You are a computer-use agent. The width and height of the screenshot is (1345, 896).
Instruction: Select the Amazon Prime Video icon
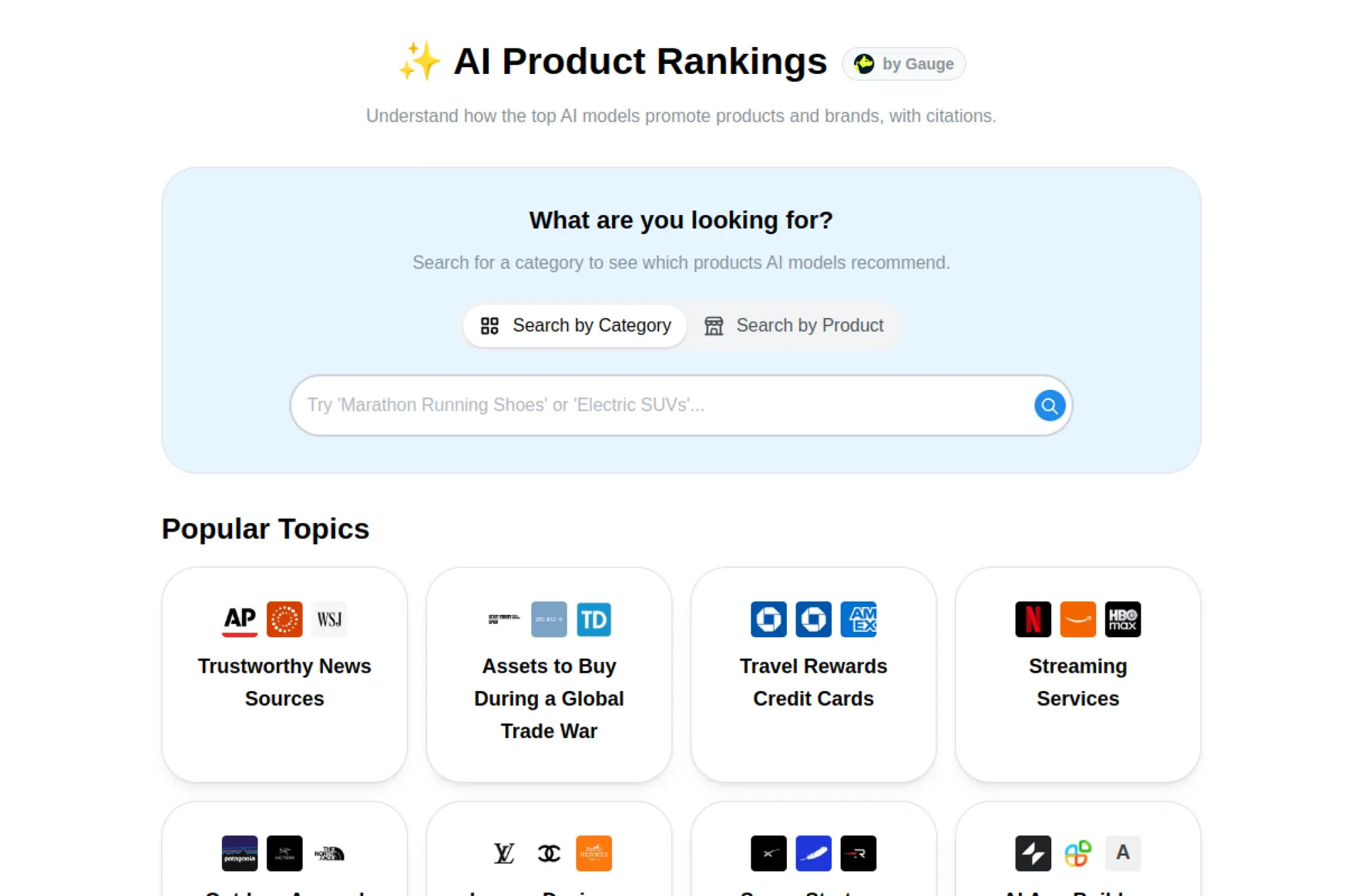coord(1077,618)
